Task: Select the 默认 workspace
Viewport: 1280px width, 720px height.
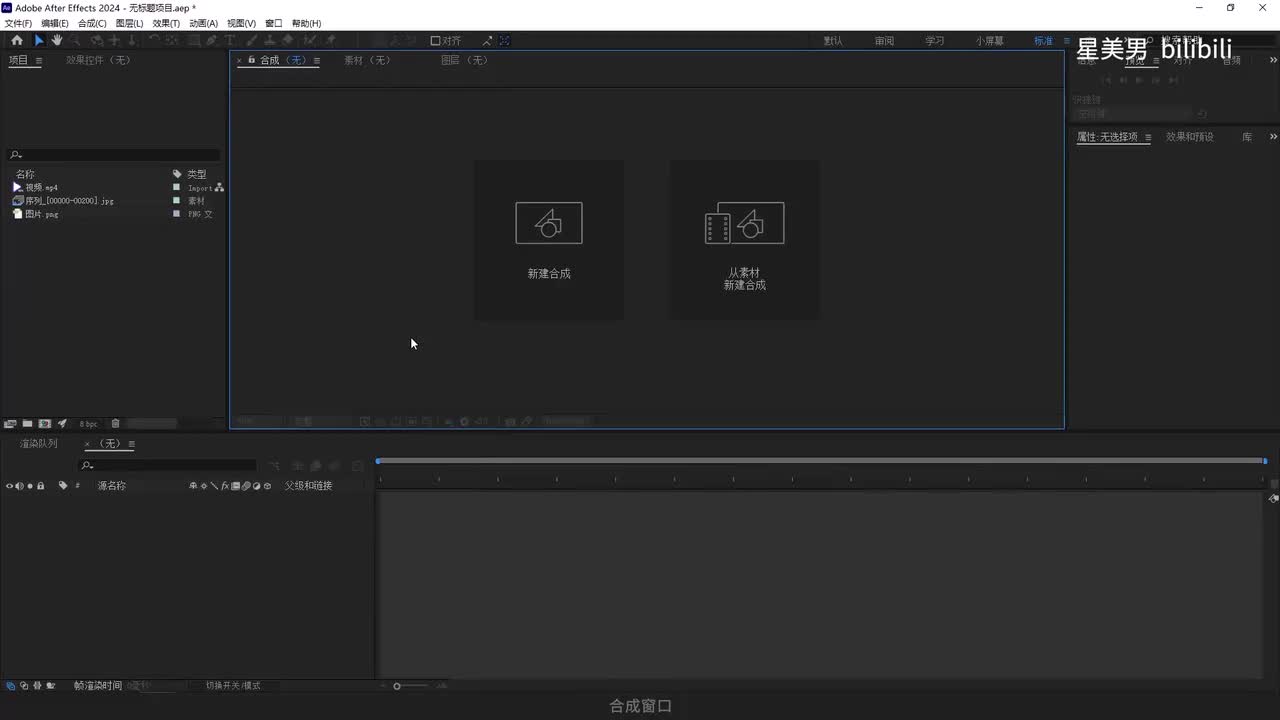Action: tap(833, 41)
